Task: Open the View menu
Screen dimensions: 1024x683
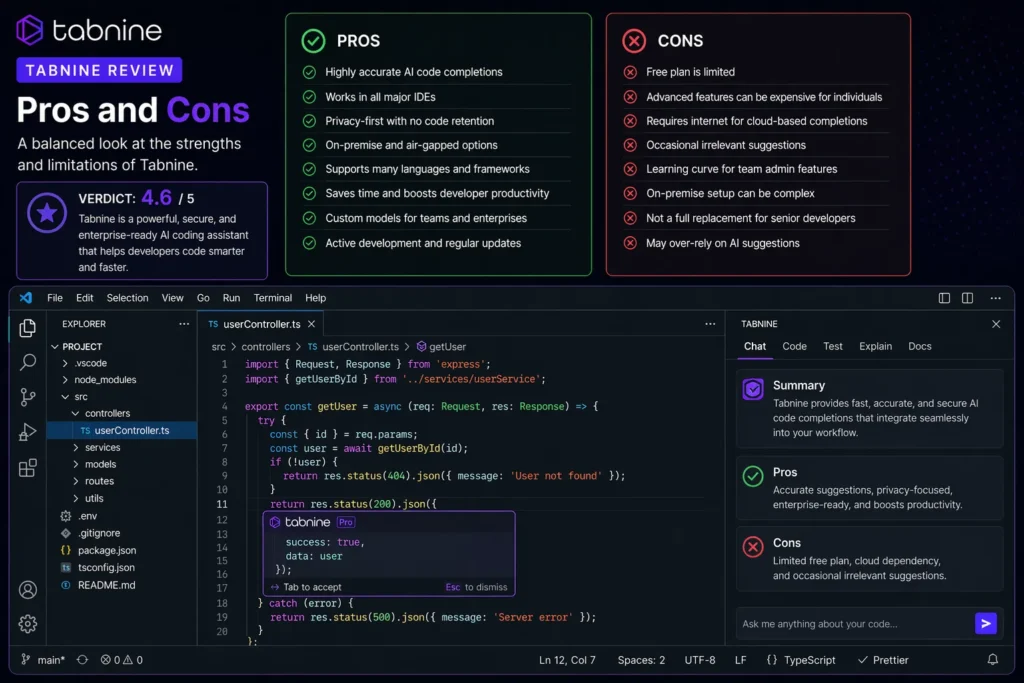Action: (x=172, y=298)
